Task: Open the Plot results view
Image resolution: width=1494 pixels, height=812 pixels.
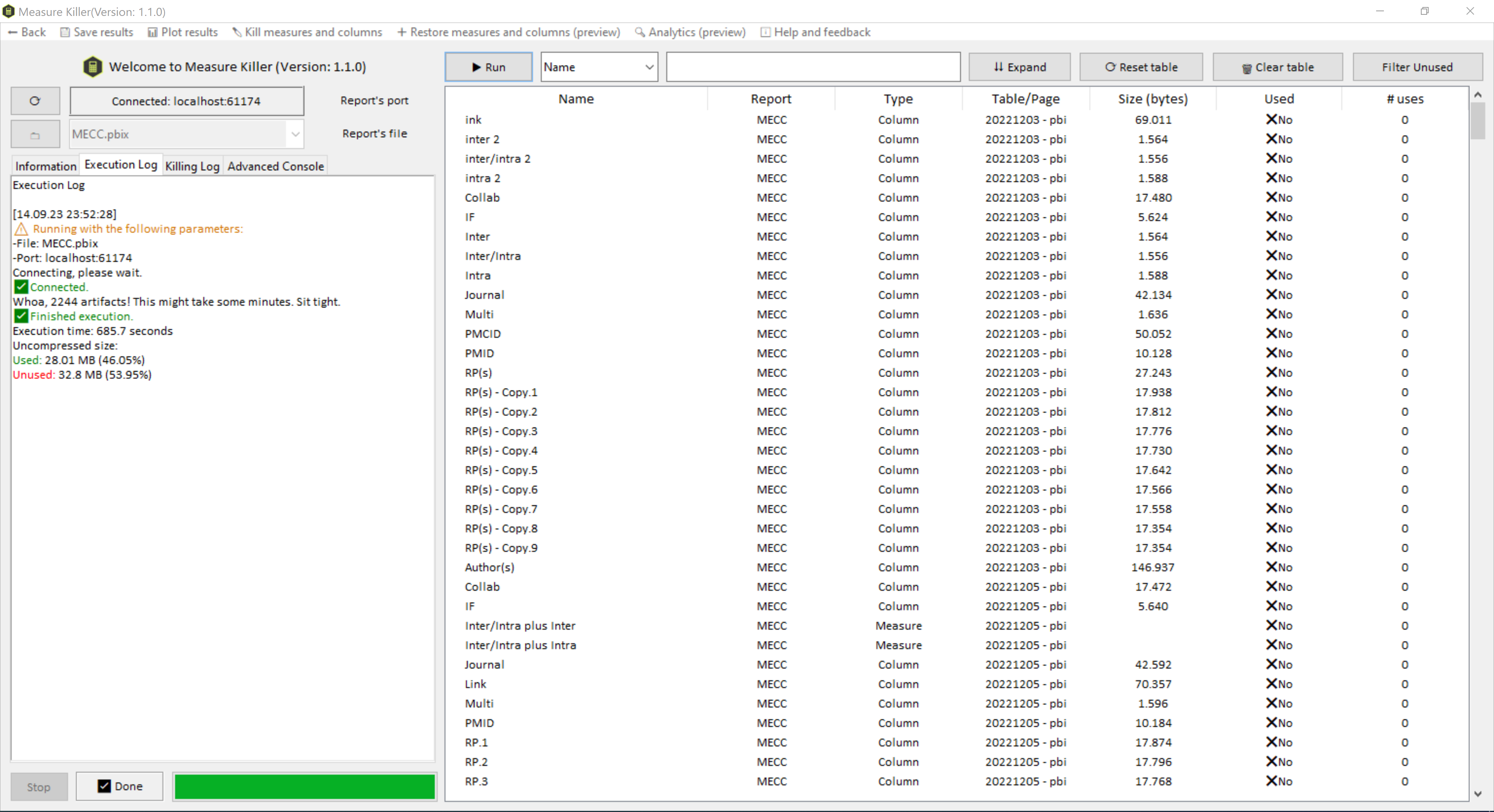Action: tap(183, 32)
